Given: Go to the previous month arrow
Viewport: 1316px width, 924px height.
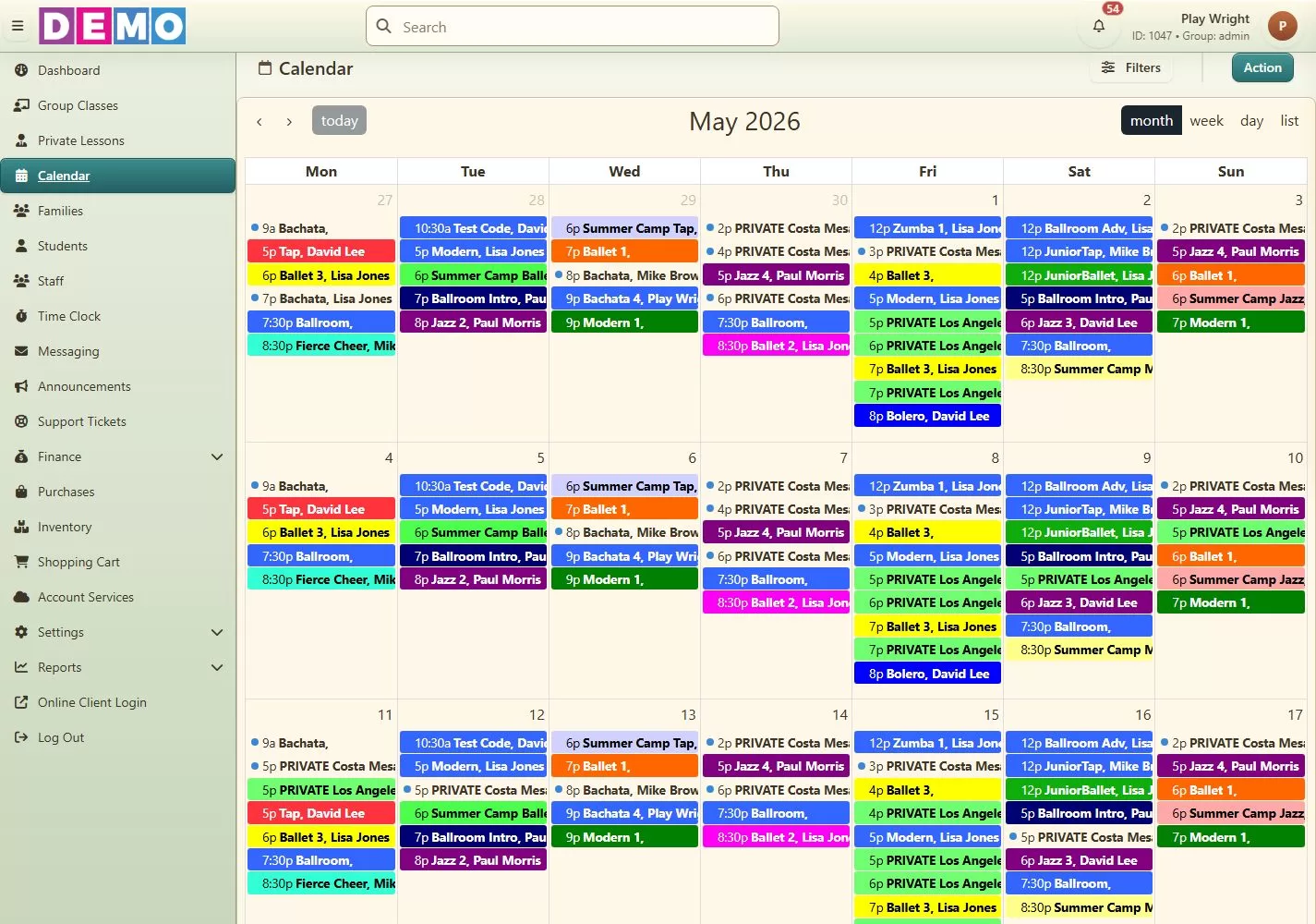Looking at the screenshot, I should 260,121.
